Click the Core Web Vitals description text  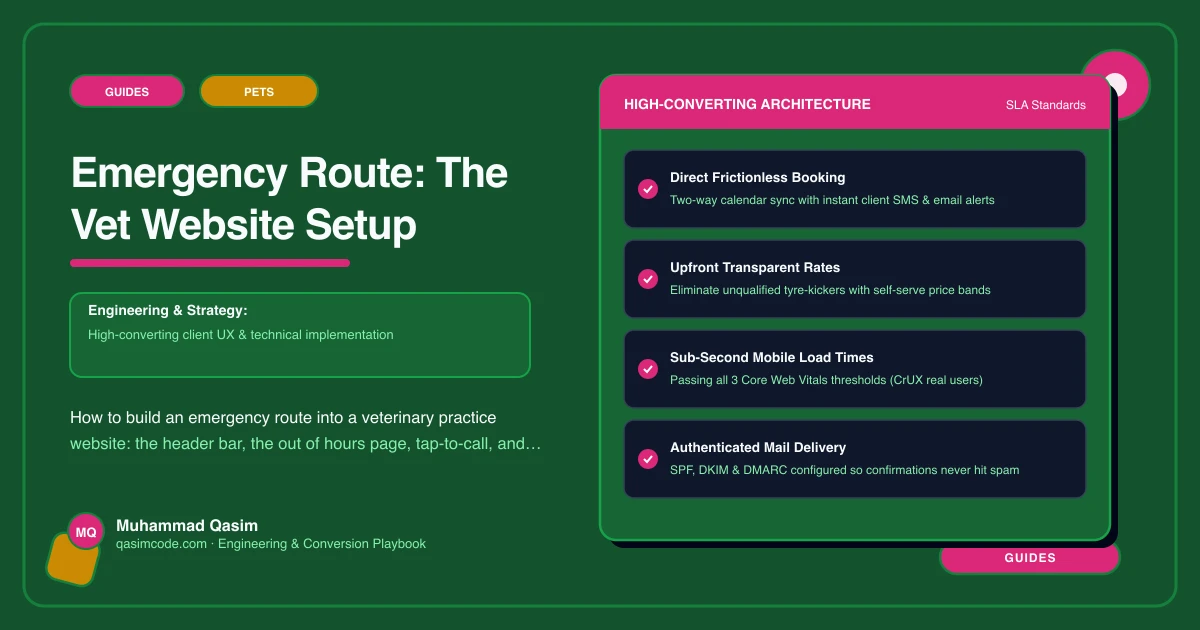(x=827, y=380)
